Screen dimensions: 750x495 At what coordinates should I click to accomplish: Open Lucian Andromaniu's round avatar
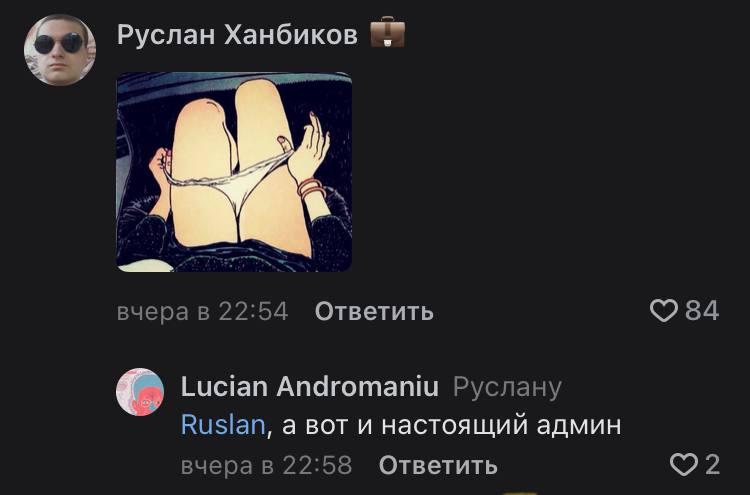(140, 392)
